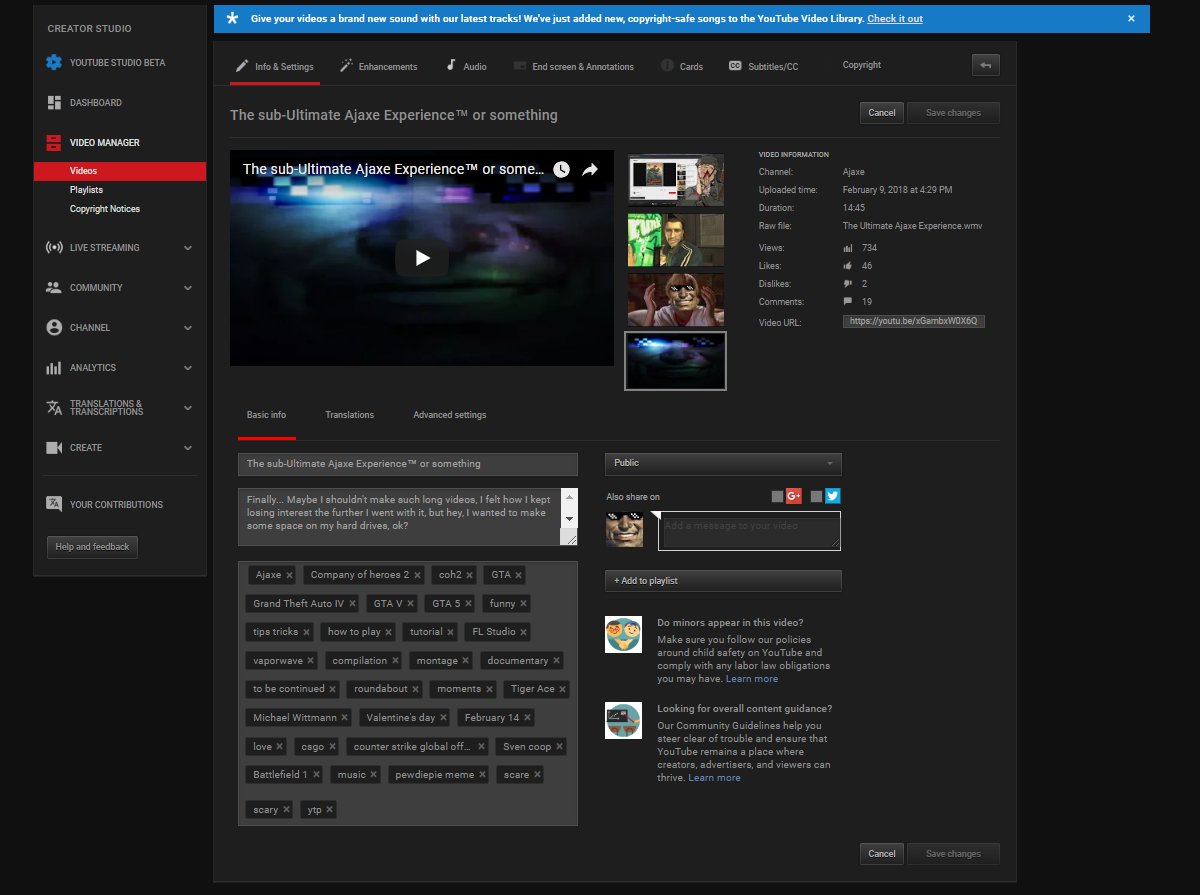
Task: Click description box scroll down arrow
Action: tap(570, 519)
